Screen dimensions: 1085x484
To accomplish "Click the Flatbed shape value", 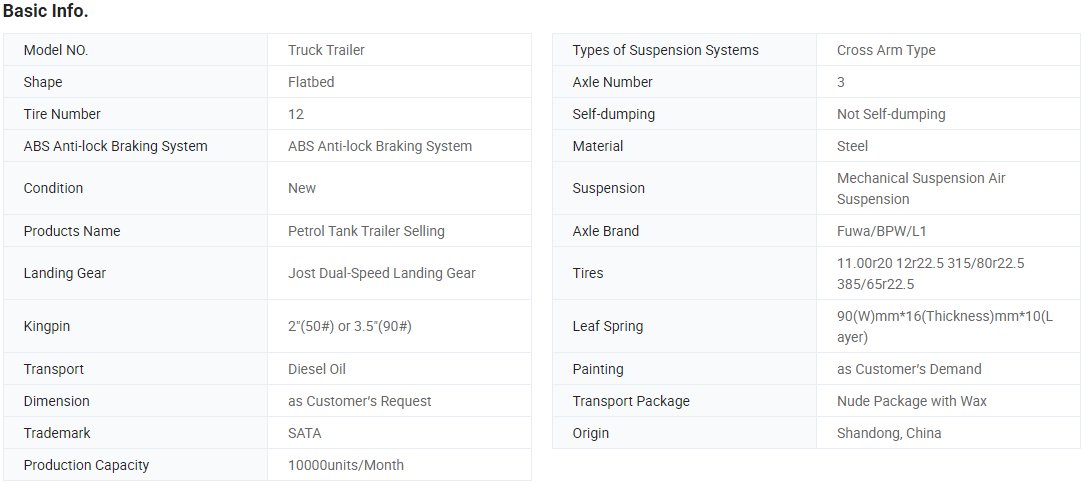I will [311, 82].
